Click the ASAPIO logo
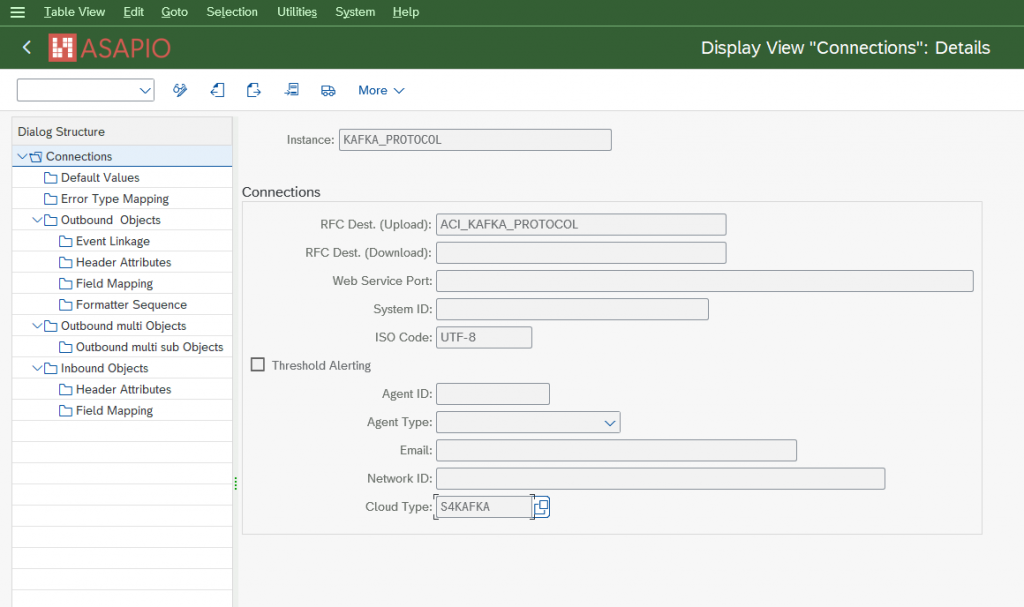The image size is (1024, 607). tap(110, 48)
